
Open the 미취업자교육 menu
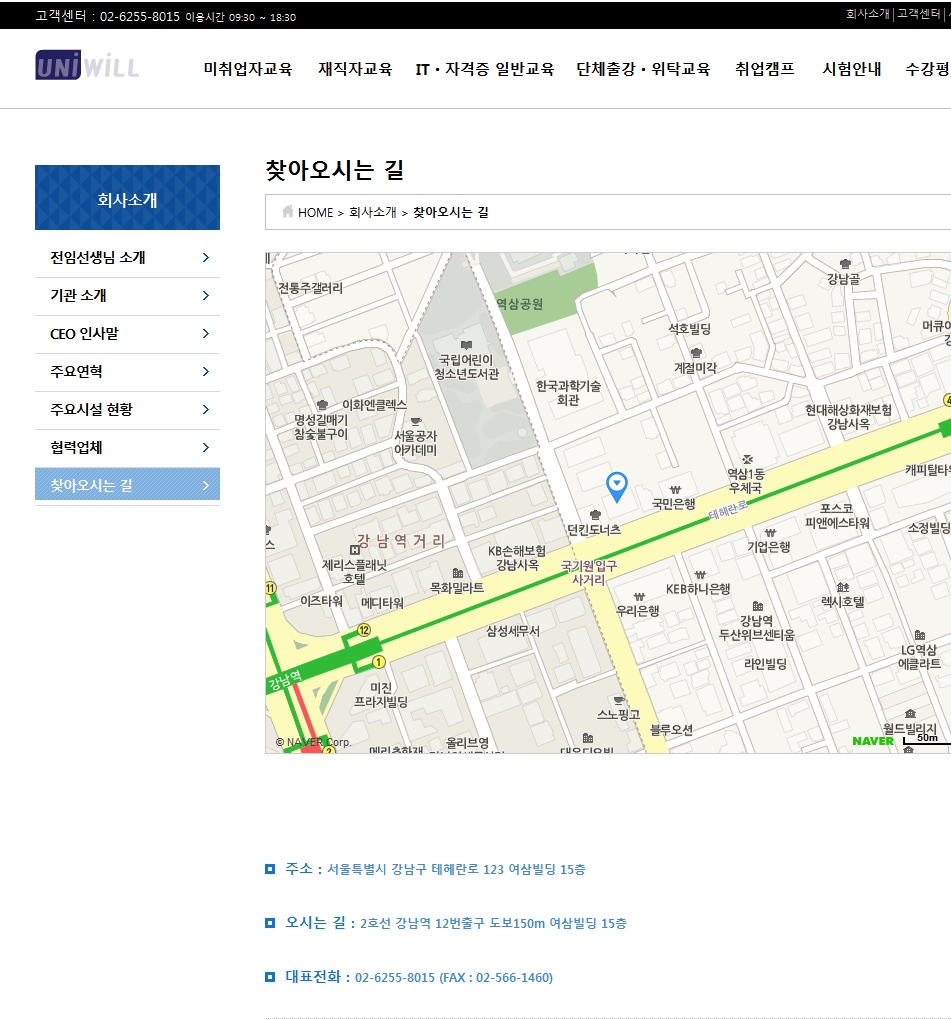click(248, 69)
